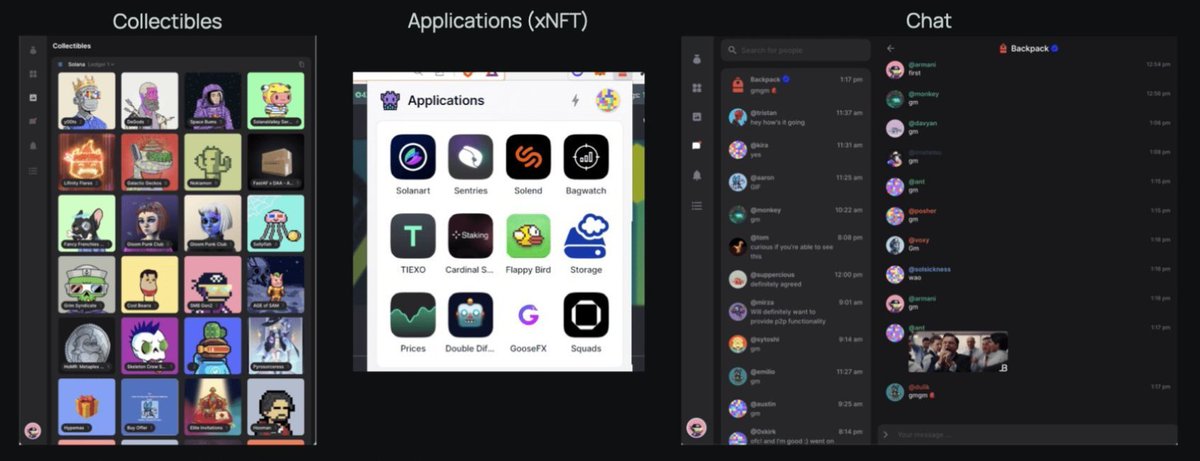Open the Squads app
1200x461 pixels.
pyautogui.click(x=586, y=315)
